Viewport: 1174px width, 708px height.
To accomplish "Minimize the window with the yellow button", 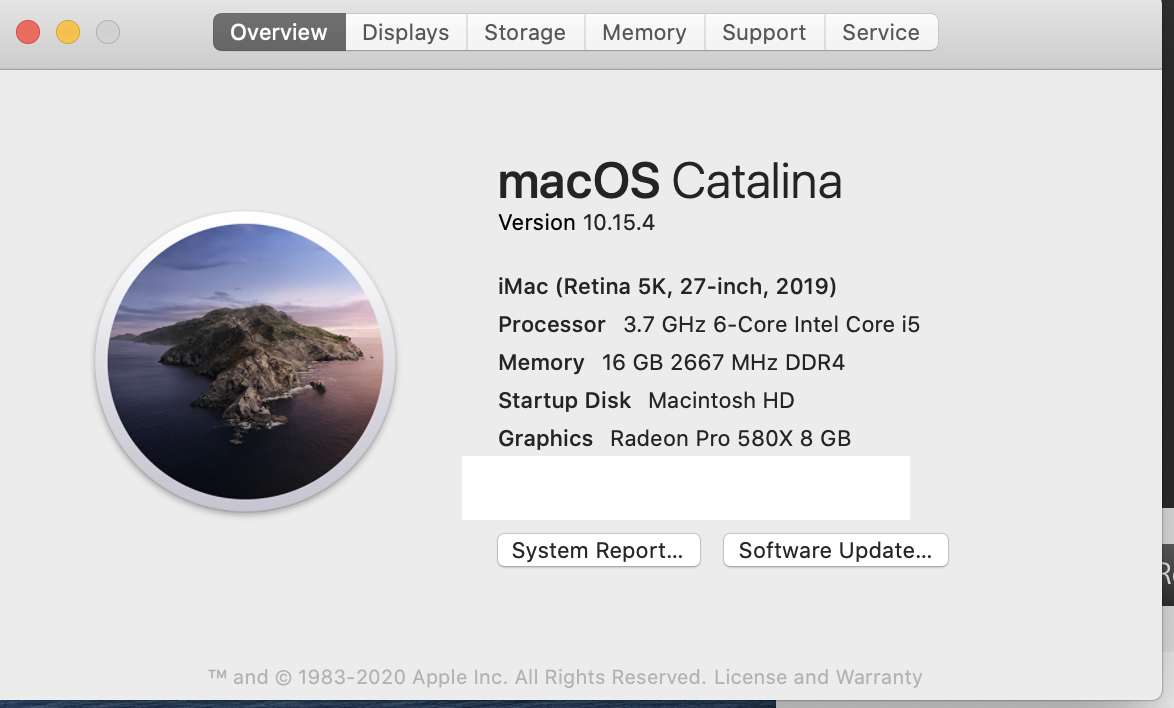I will coord(68,32).
